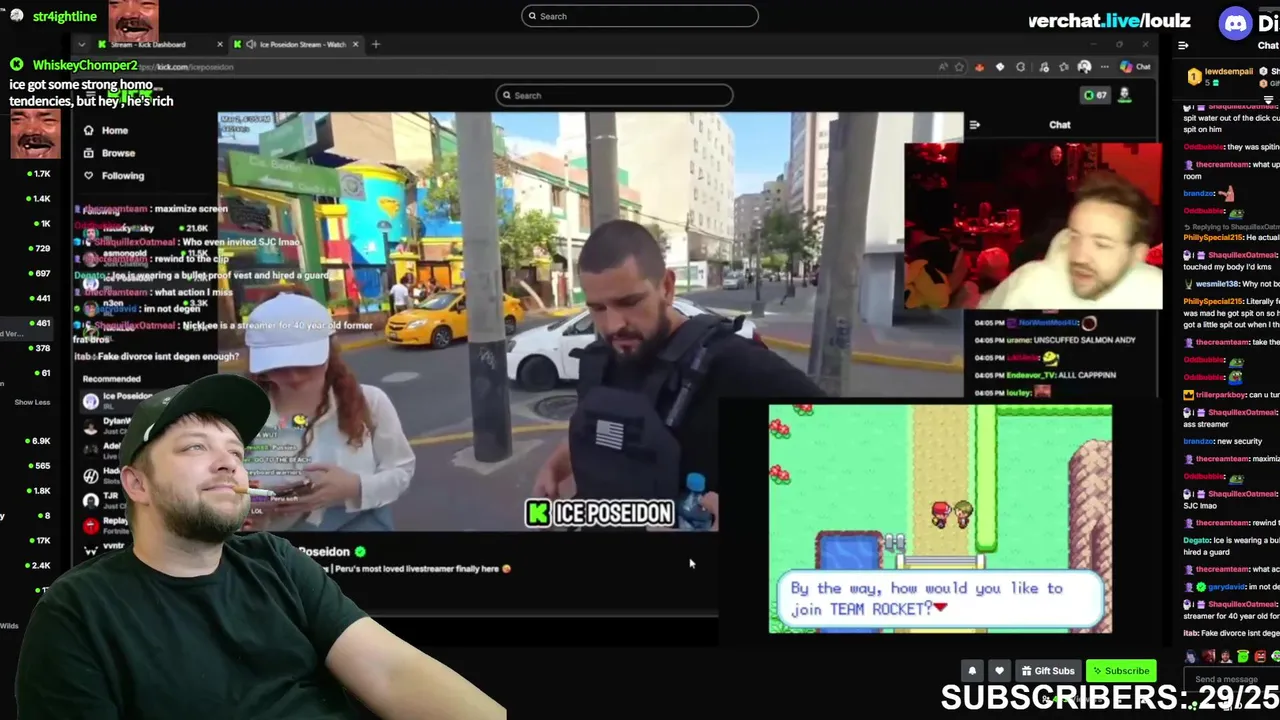Open the white diamond extension icon
This screenshot has width=1280, height=720.
click(x=999, y=67)
